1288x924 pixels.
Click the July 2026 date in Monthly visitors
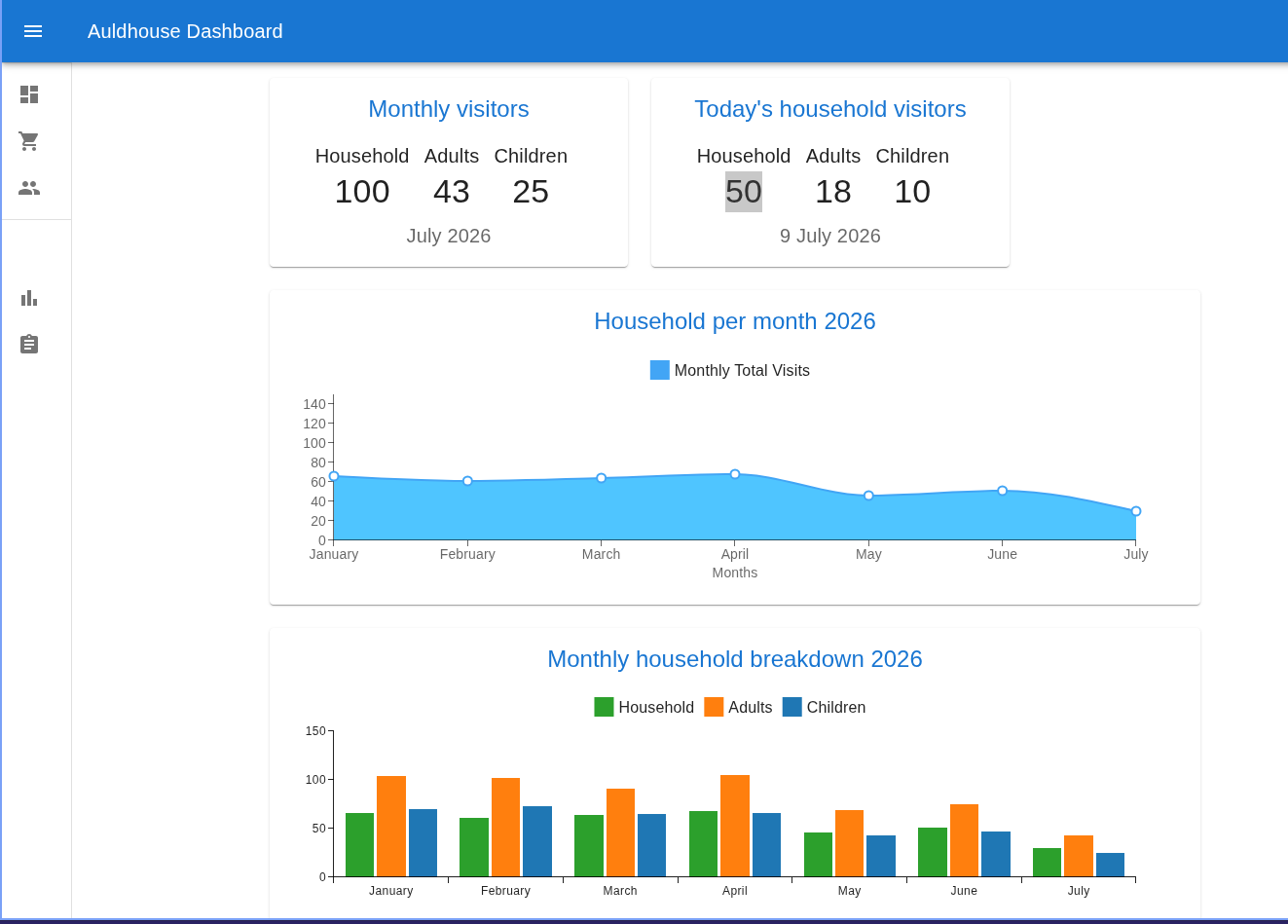click(449, 236)
